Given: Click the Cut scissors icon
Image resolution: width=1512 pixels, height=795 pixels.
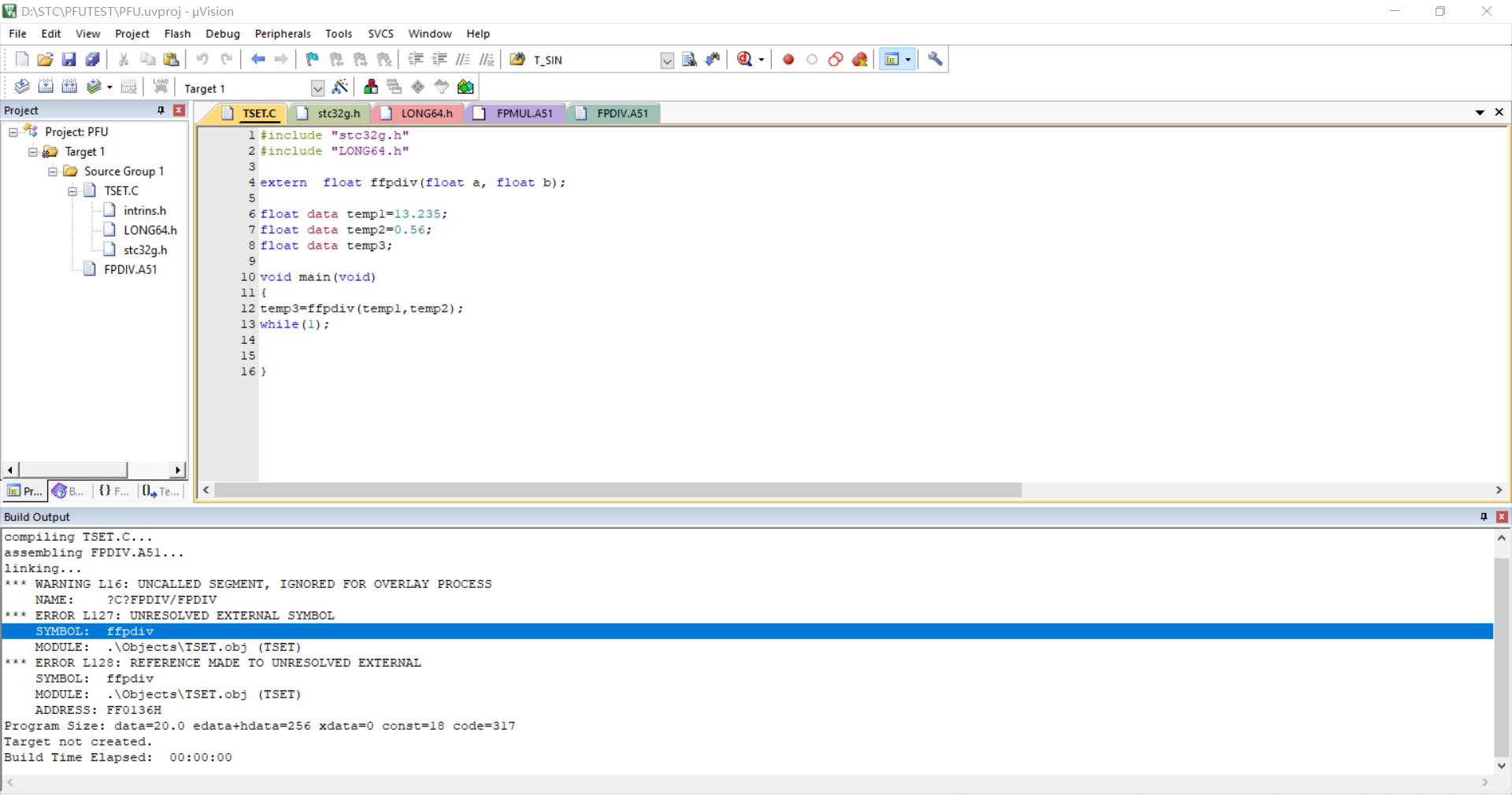Looking at the screenshot, I should coord(124,59).
